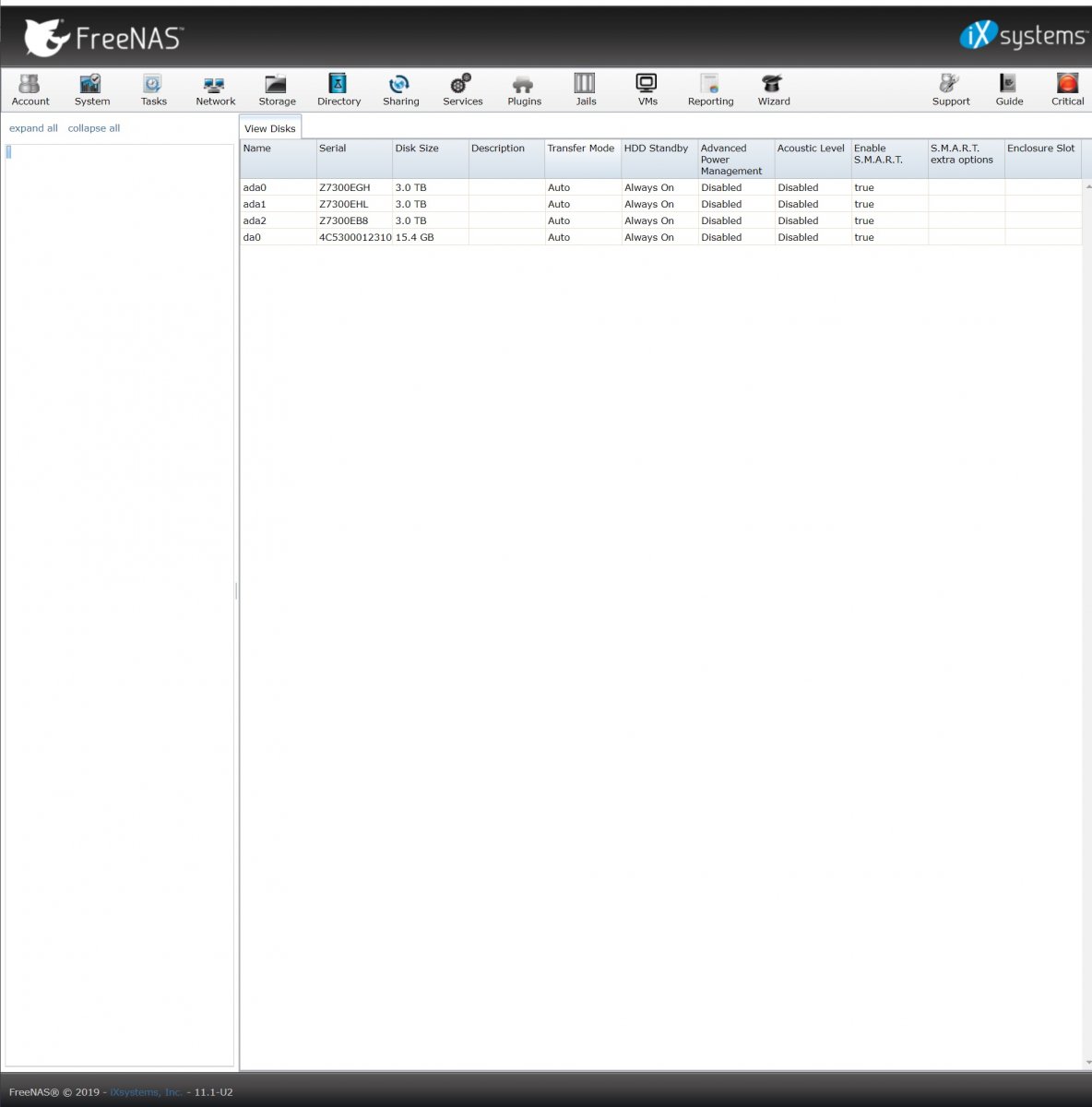Image resolution: width=1092 pixels, height=1107 pixels.
Task: Click the iXsystems logo
Action: coord(1023,35)
